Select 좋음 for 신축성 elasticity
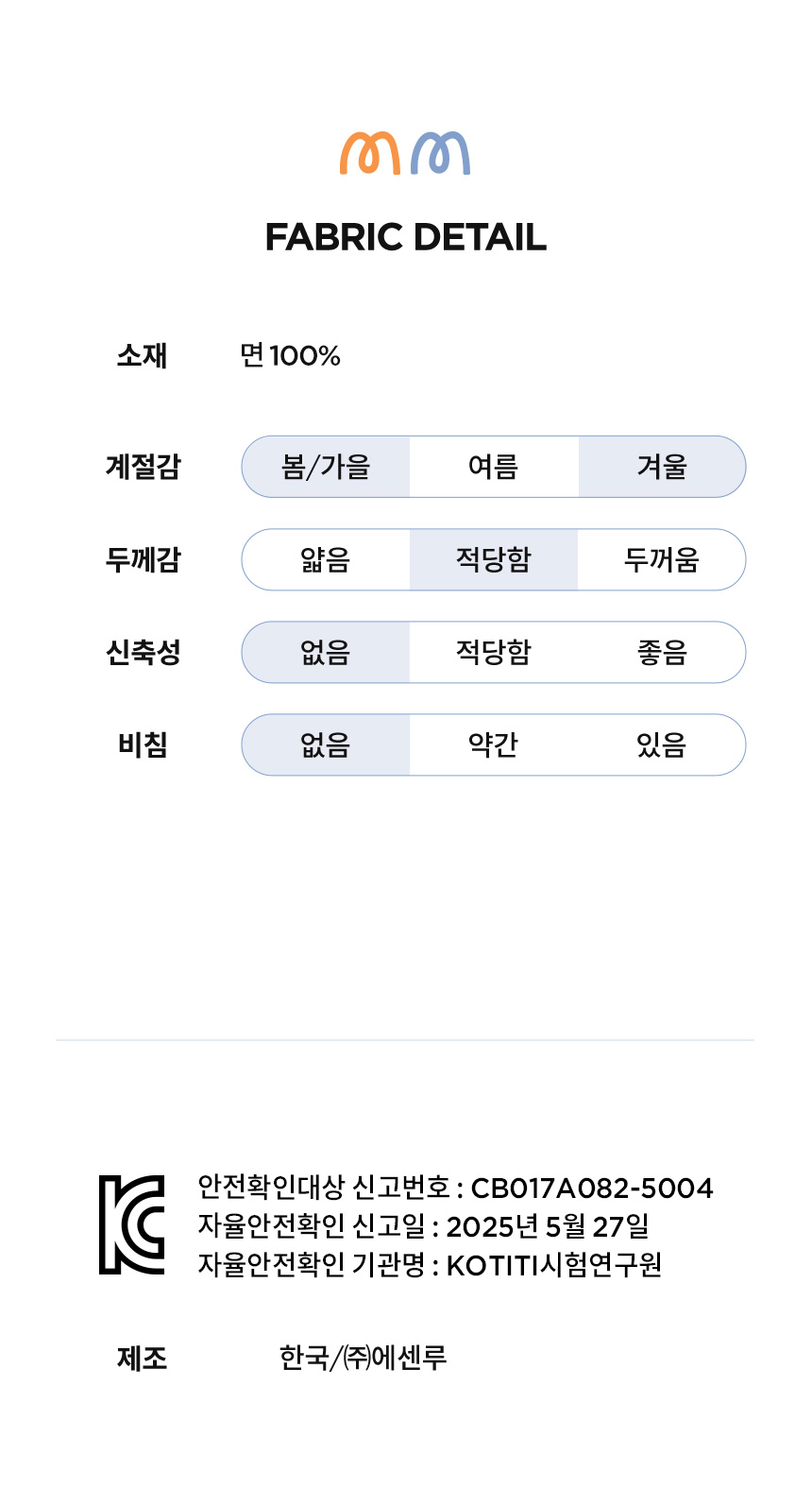The image size is (812, 1505). point(662,652)
